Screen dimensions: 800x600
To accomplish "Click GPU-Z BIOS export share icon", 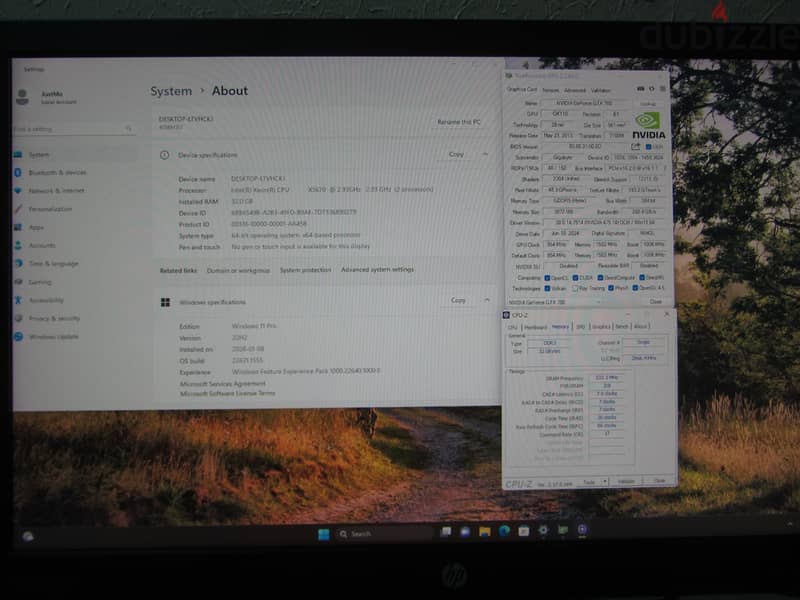I will click(635, 146).
